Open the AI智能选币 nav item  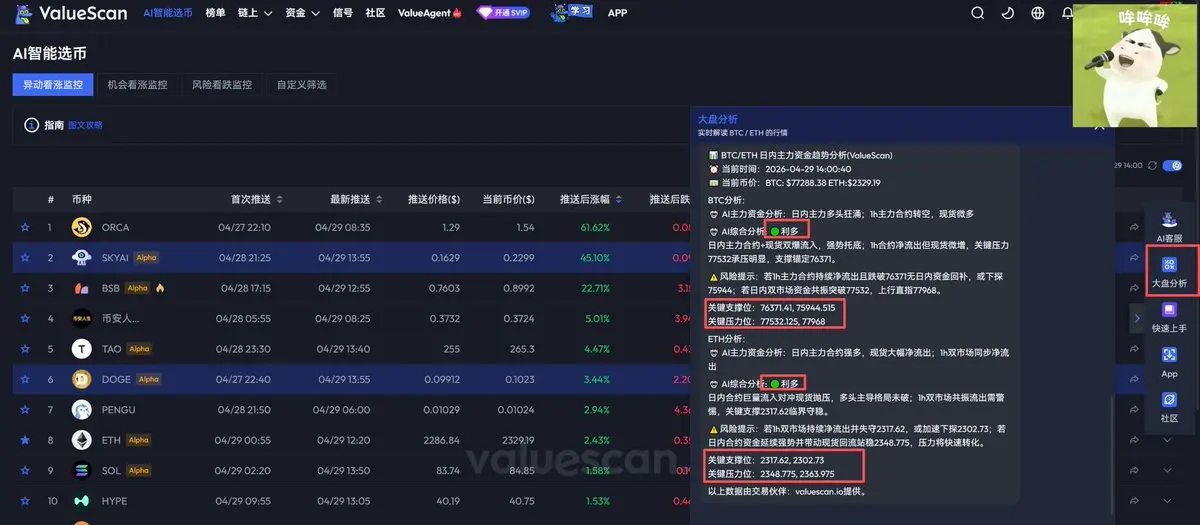point(168,13)
